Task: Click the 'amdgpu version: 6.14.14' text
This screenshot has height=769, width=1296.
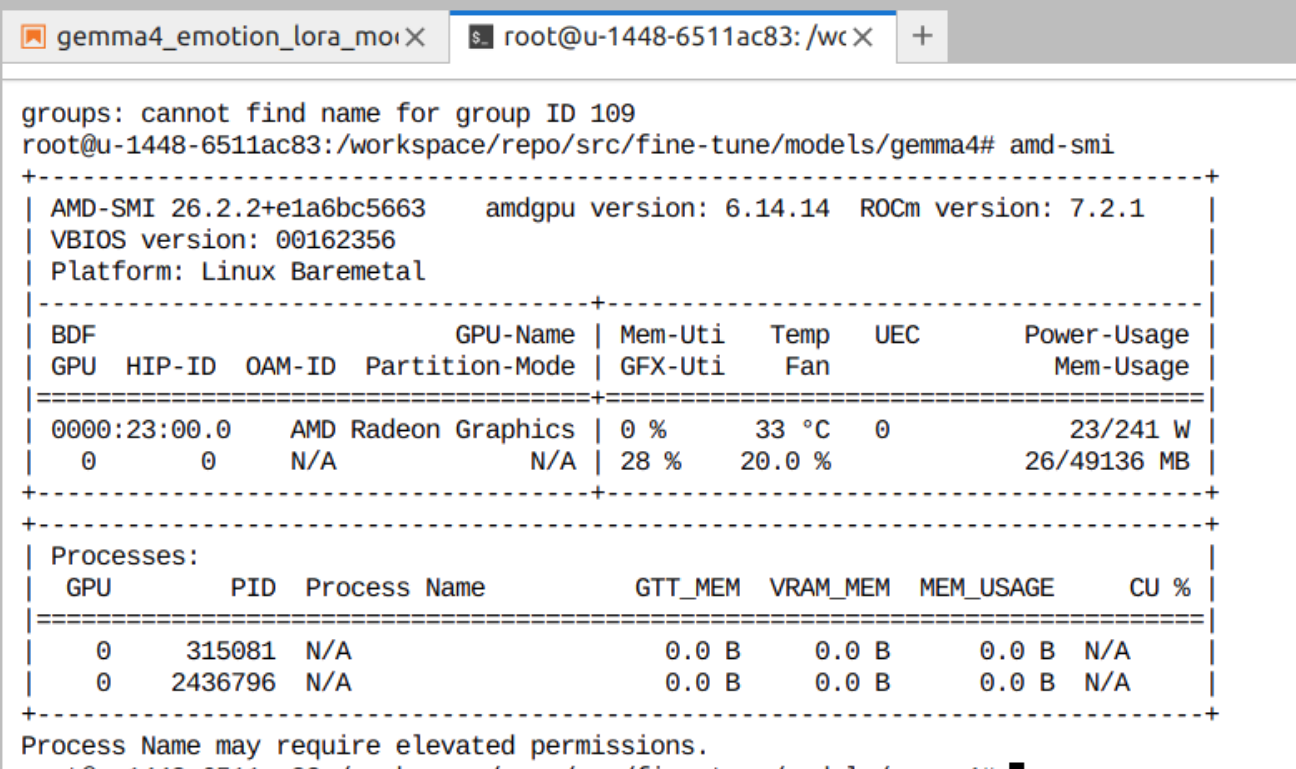Action: [x=658, y=209]
